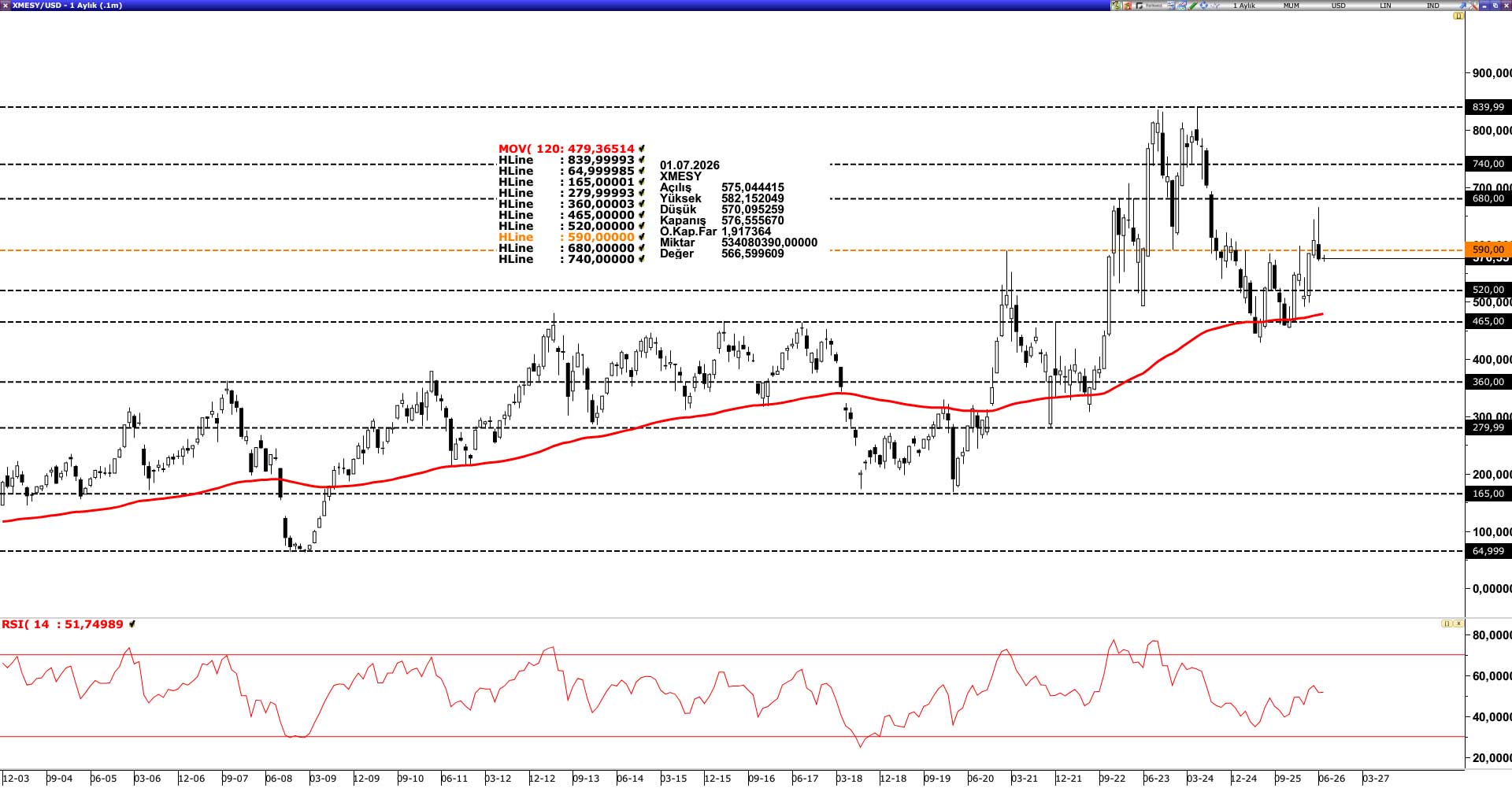Screen dimensions: 1512x788
Task: Click the HLine 740,00000 legend entry
Action: tap(566, 259)
